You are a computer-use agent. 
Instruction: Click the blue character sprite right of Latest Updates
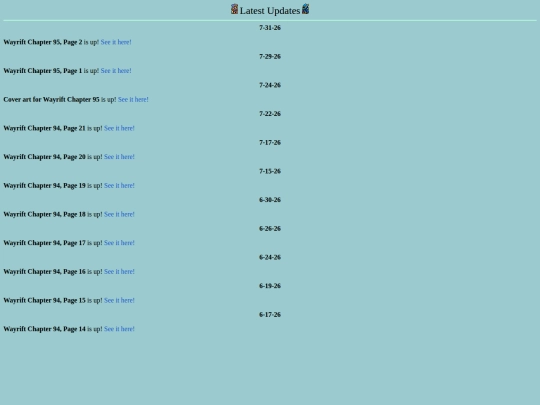click(305, 9)
